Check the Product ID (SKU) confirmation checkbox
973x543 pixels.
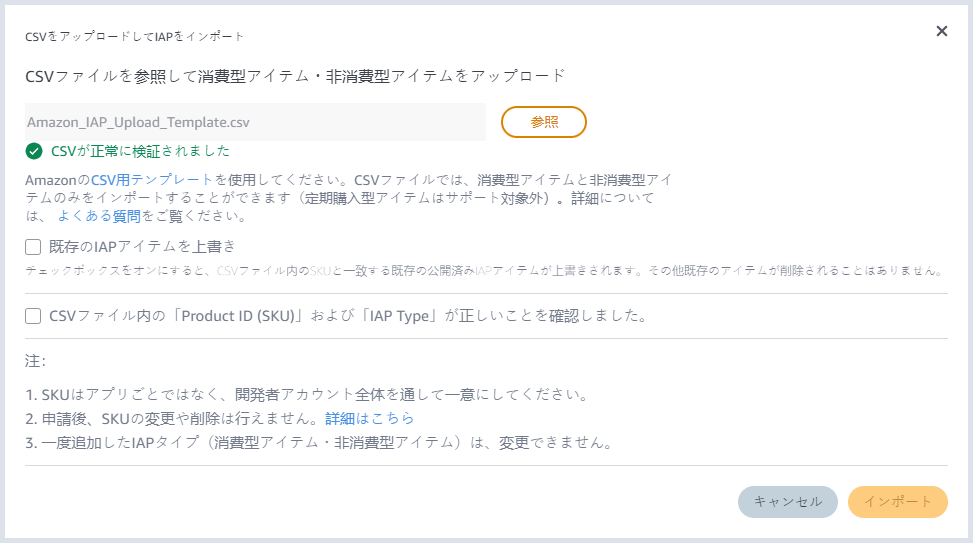coord(33,316)
